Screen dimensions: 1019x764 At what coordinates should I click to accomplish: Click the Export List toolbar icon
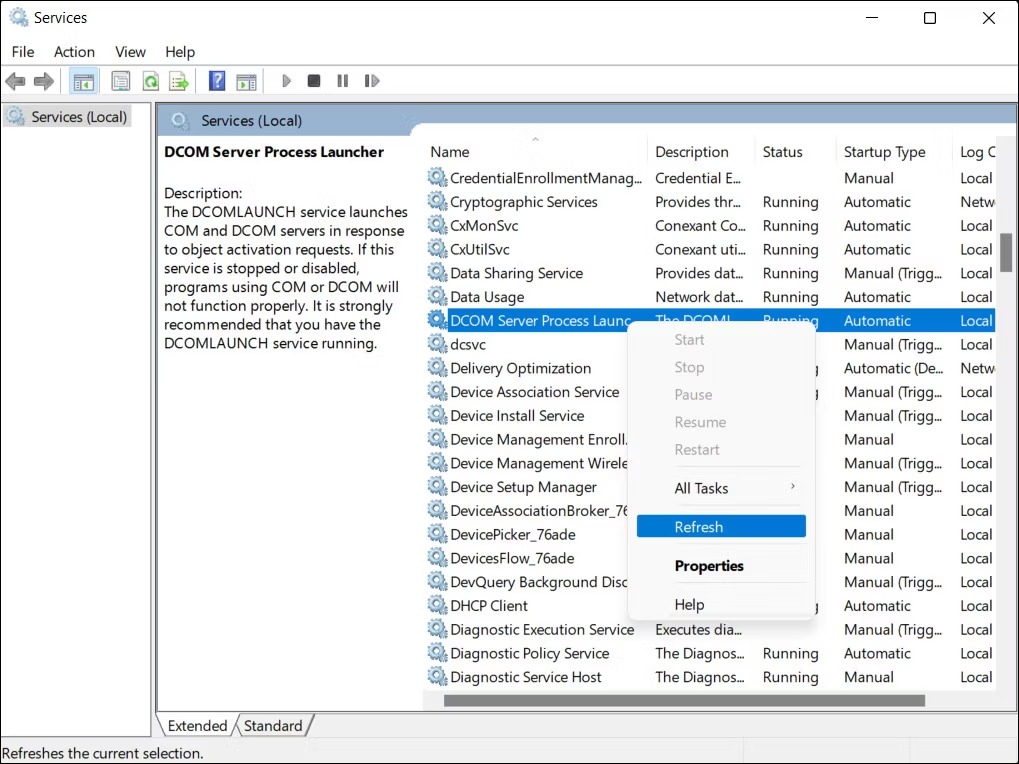tap(179, 81)
